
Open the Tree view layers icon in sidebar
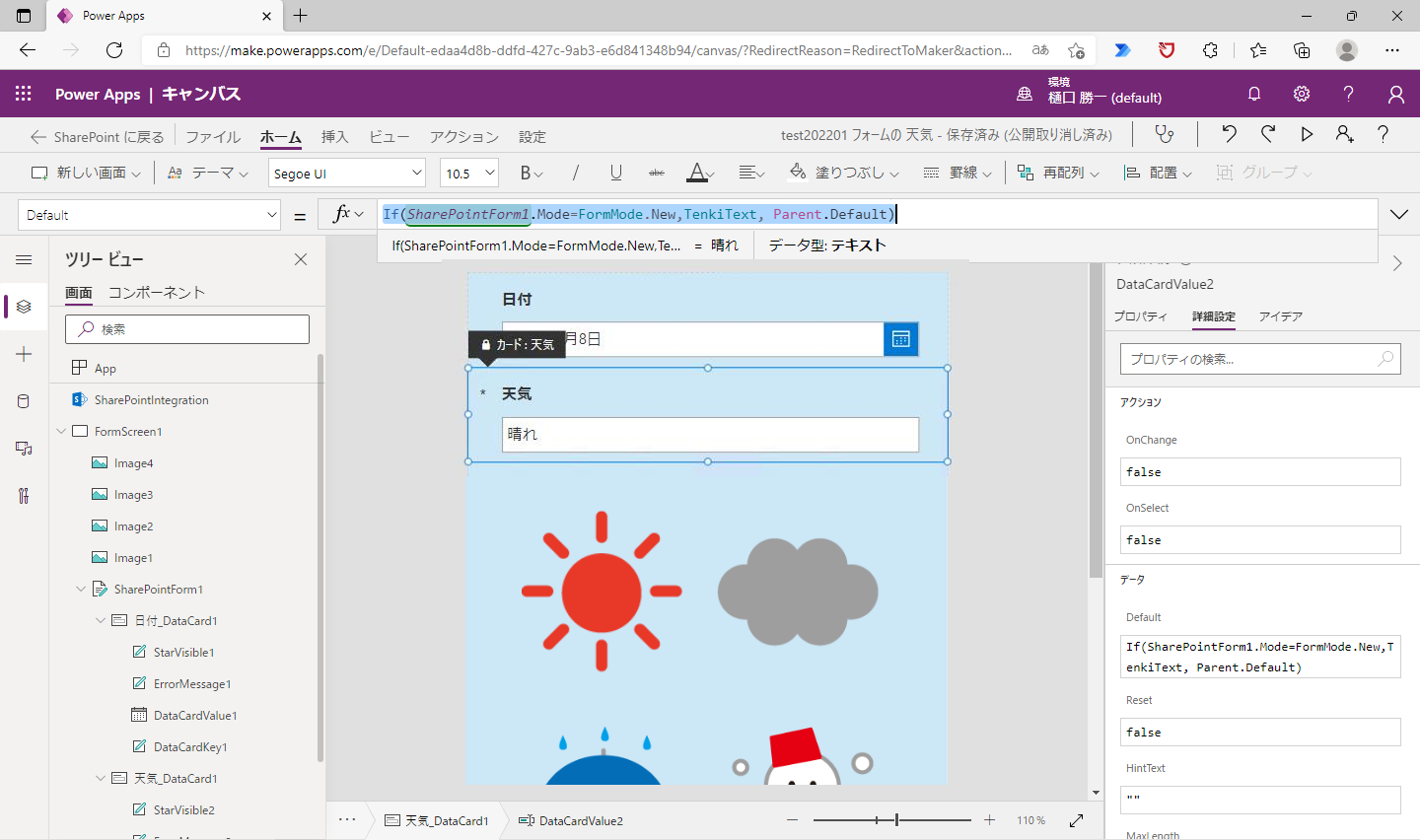[24, 307]
